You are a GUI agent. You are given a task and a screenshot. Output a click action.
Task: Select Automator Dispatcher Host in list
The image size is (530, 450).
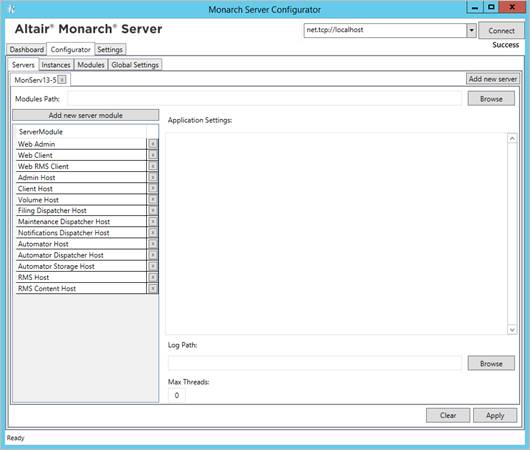coord(81,255)
